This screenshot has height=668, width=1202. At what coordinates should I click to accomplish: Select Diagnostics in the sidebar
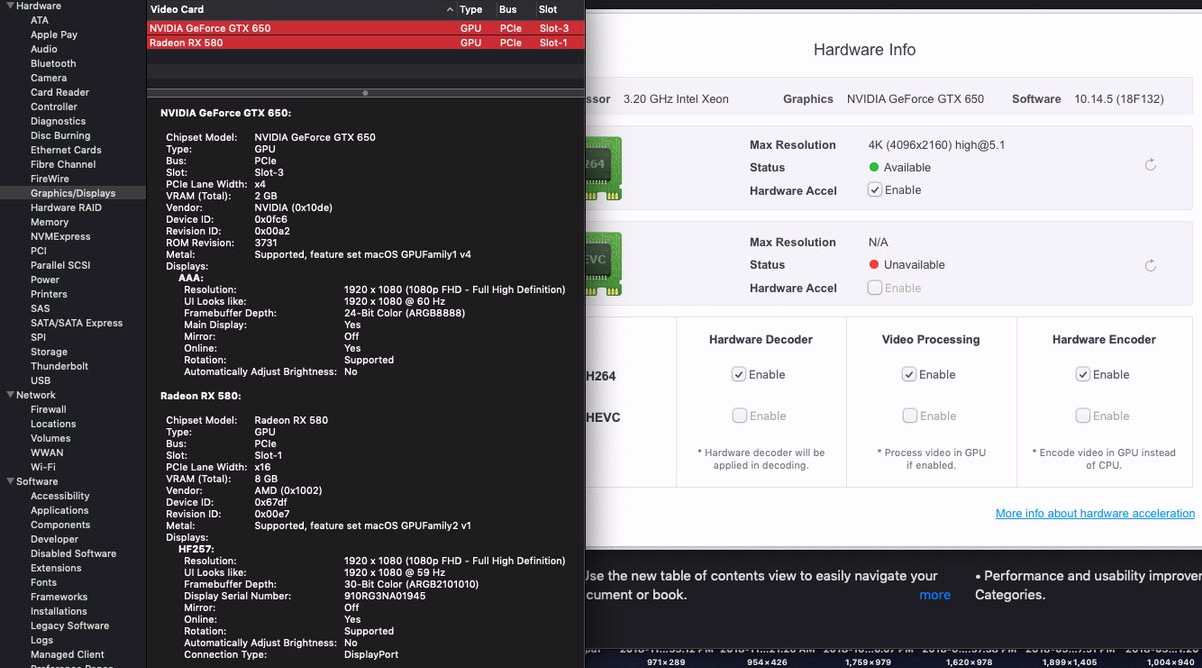click(x=58, y=121)
